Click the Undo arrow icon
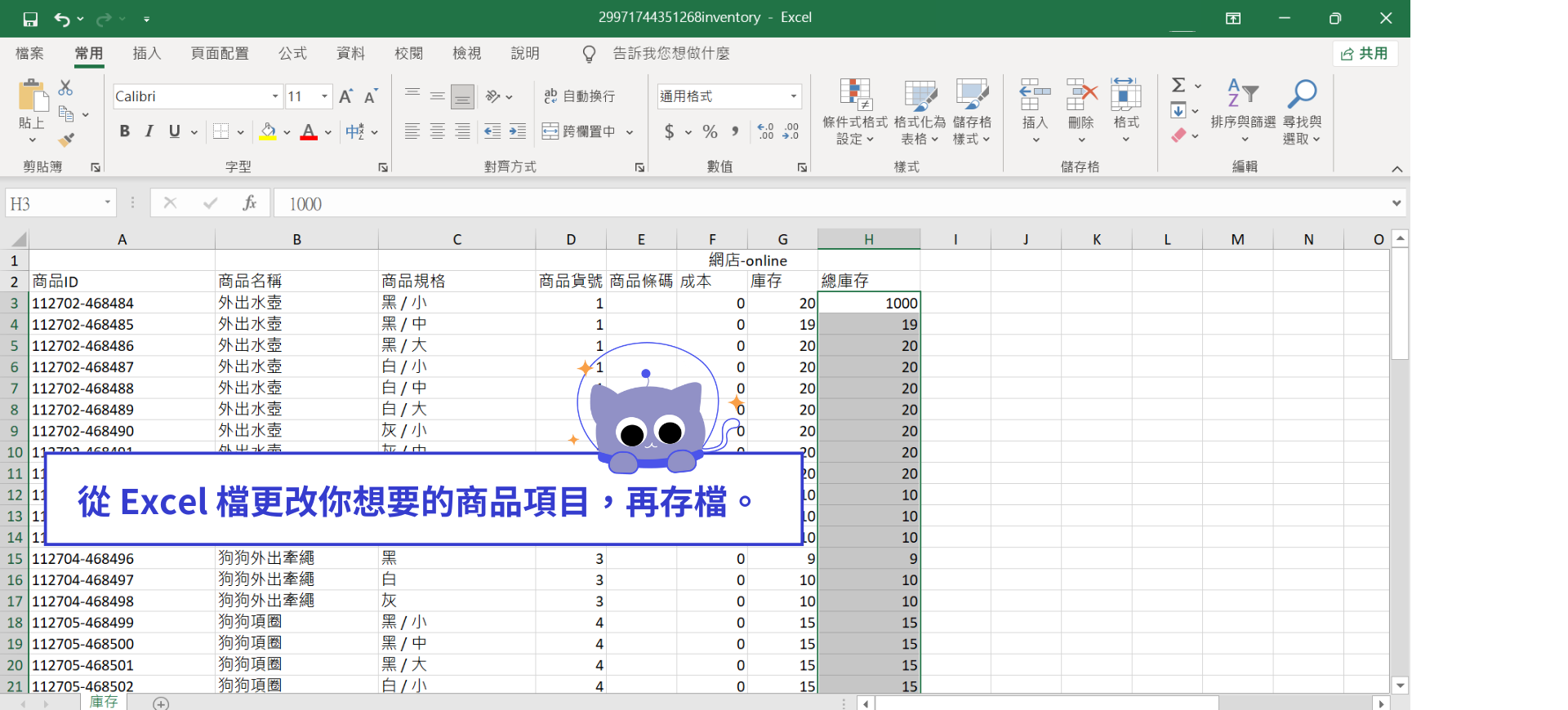The image size is (1568, 710). pos(62,19)
